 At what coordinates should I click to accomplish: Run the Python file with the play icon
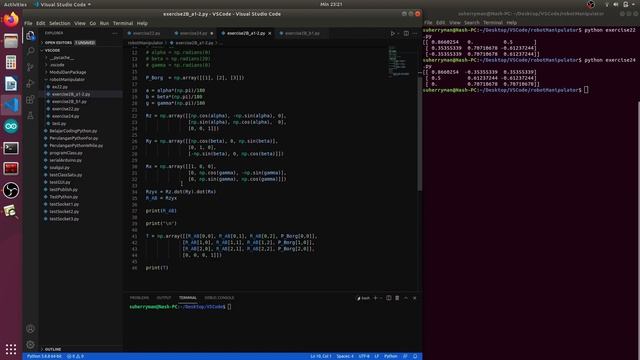click(x=392, y=33)
